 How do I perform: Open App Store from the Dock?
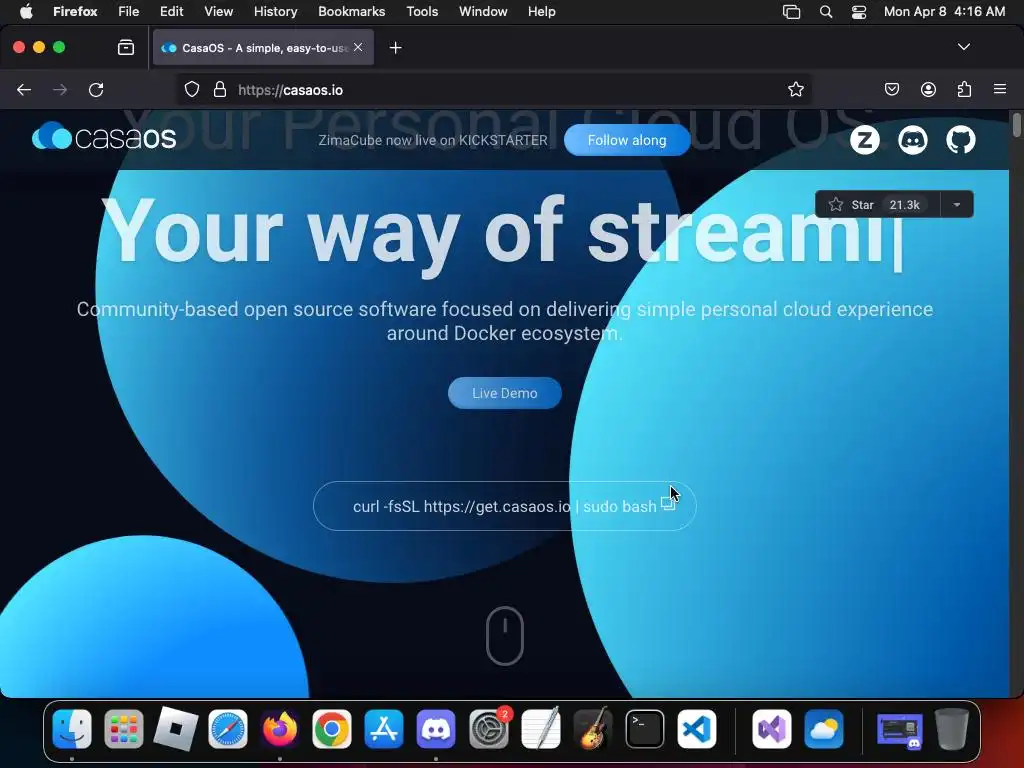tap(384, 728)
